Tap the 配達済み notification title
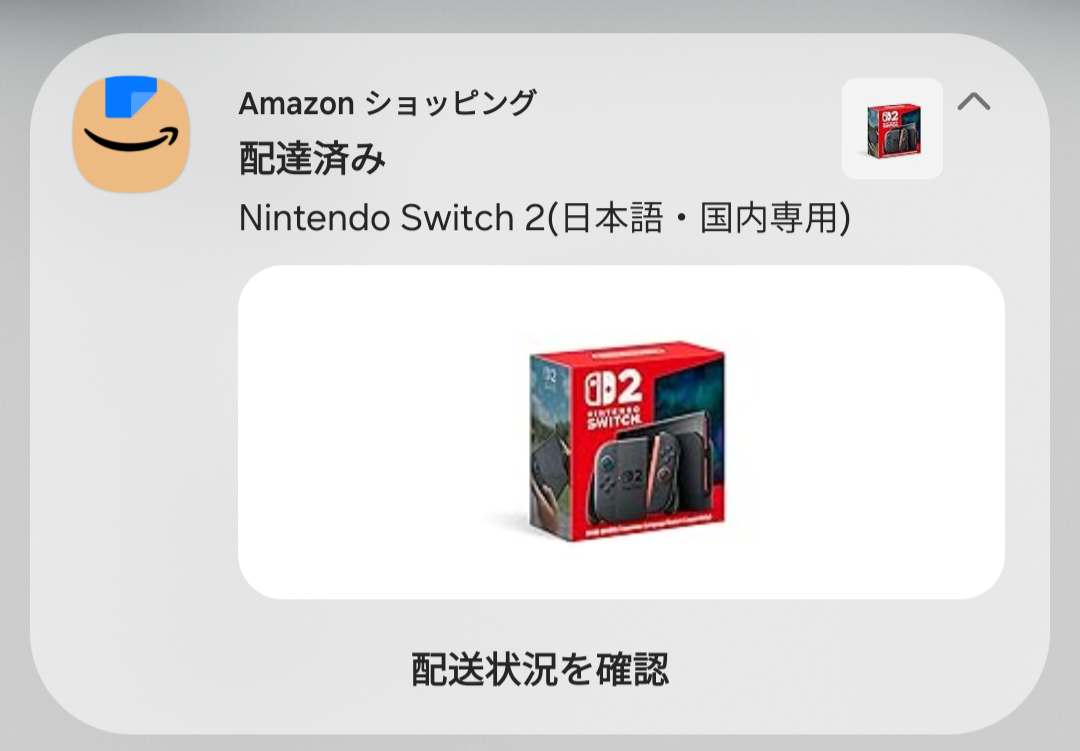The width and height of the screenshot is (1080, 751). click(x=311, y=158)
